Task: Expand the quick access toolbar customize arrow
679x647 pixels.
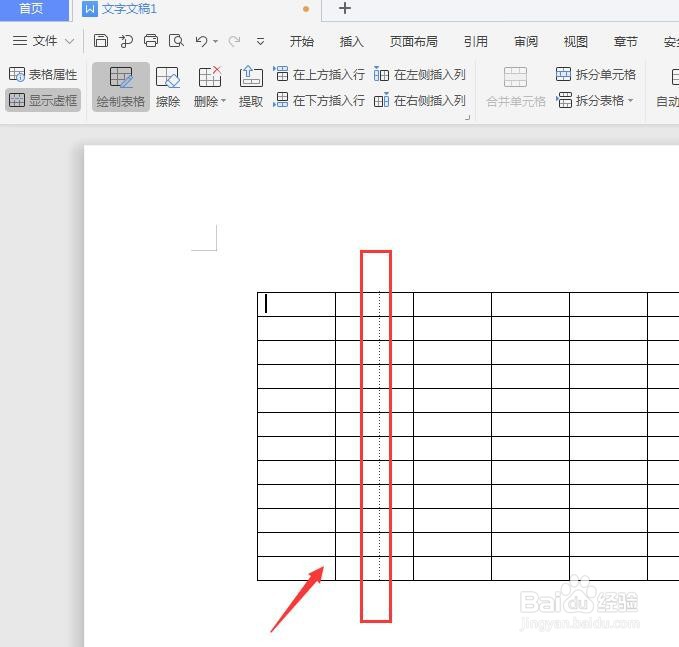Action: (x=260, y=42)
